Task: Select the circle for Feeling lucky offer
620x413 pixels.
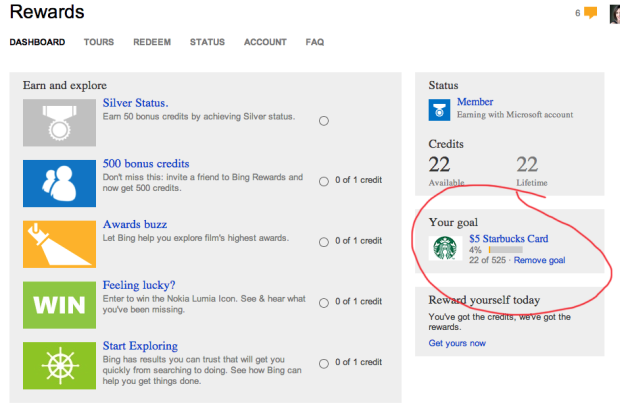Action: click(324, 303)
